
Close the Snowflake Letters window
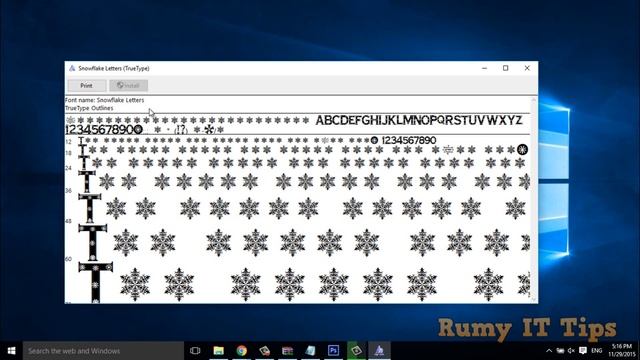point(527,68)
